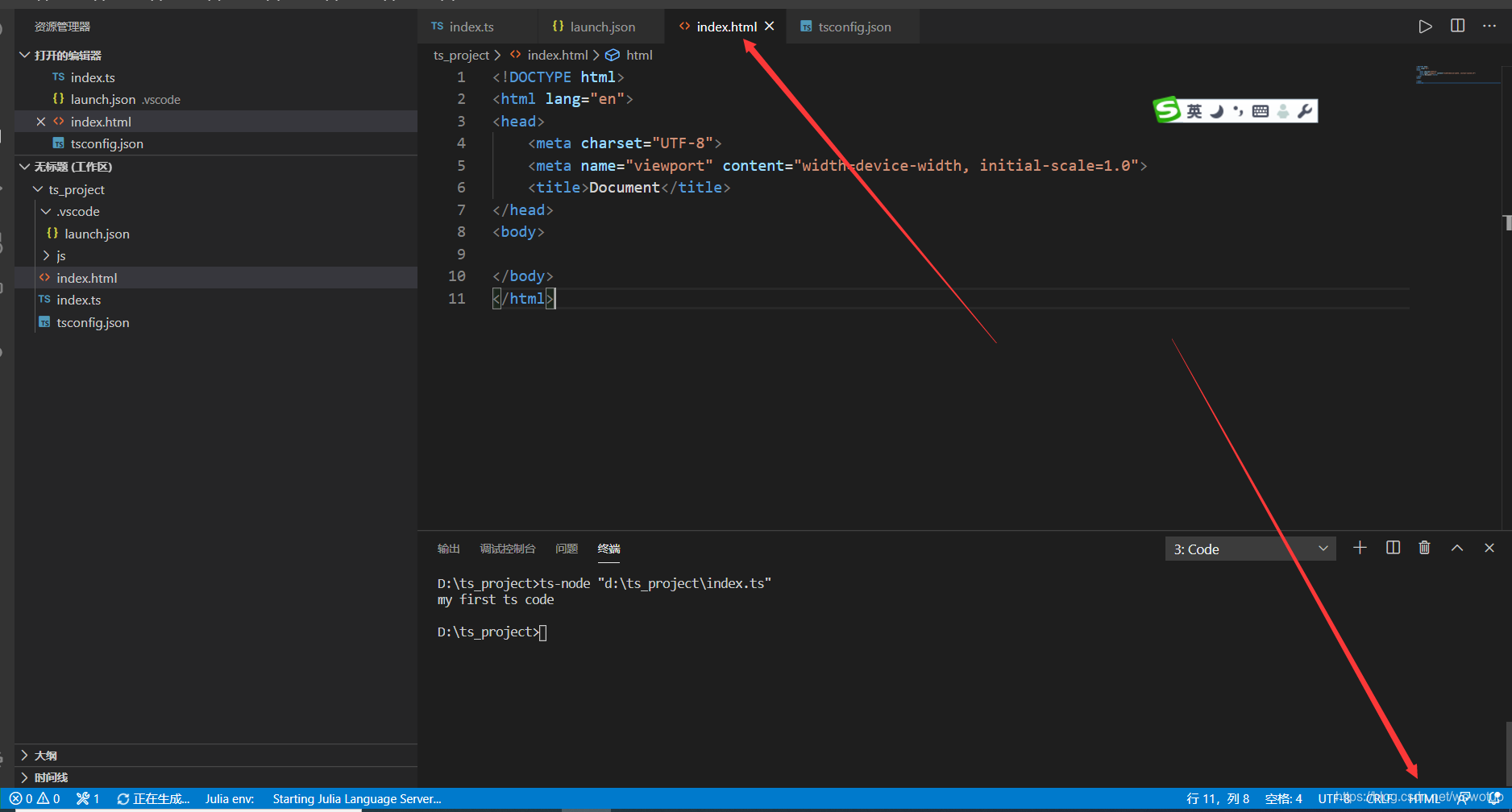Maximize the terminal panel with up chevron
Viewport: 1512px width, 812px height.
coord(1457,548)
